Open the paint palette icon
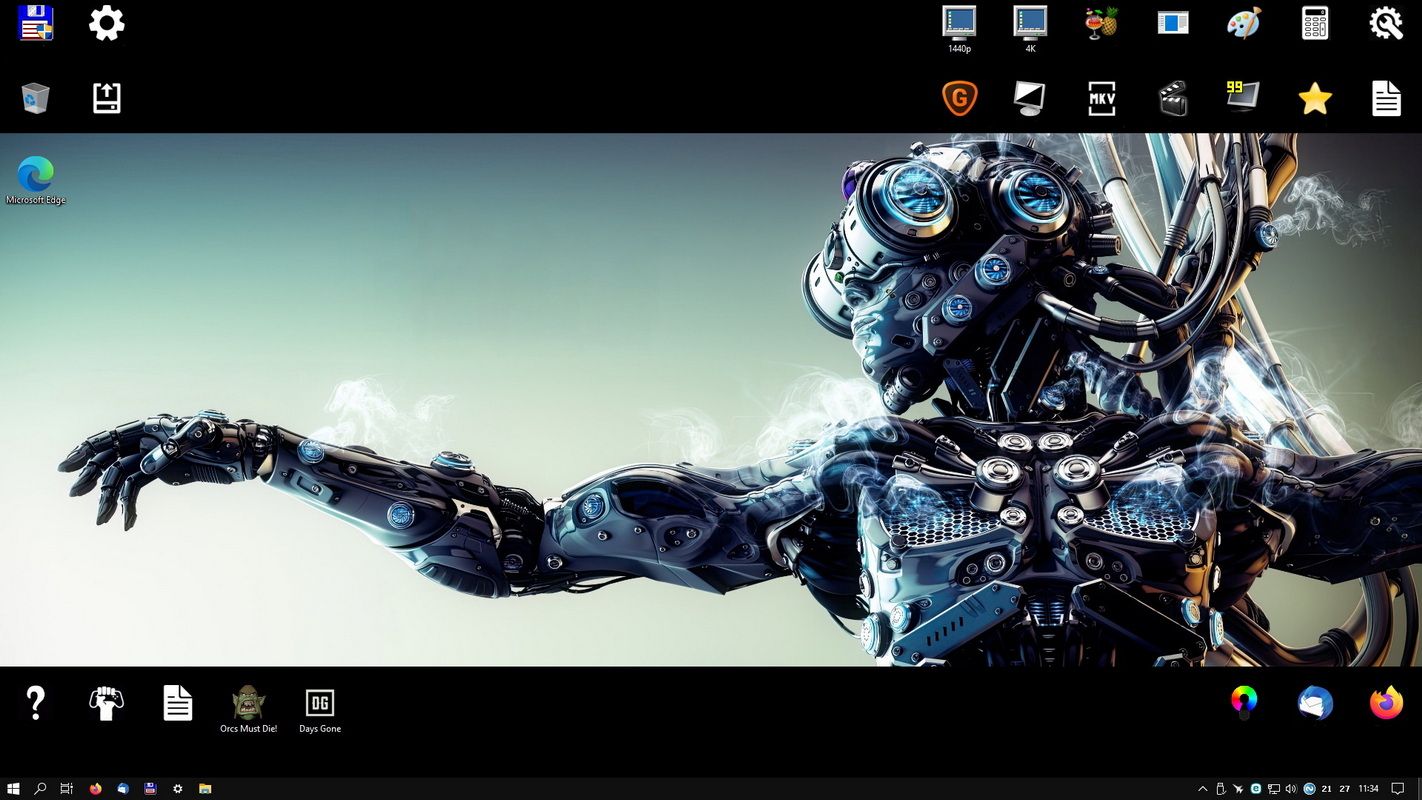Image resolution: width=1422 pixels, height=800 pixels. pos(1244,23)
